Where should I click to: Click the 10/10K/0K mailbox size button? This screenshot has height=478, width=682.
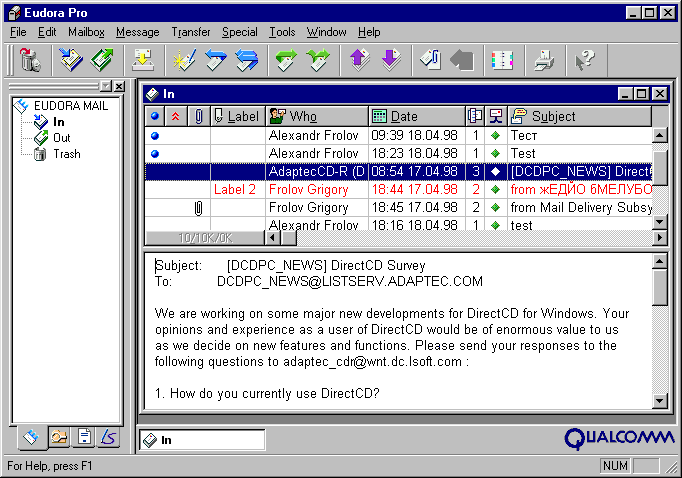(205, 238)
